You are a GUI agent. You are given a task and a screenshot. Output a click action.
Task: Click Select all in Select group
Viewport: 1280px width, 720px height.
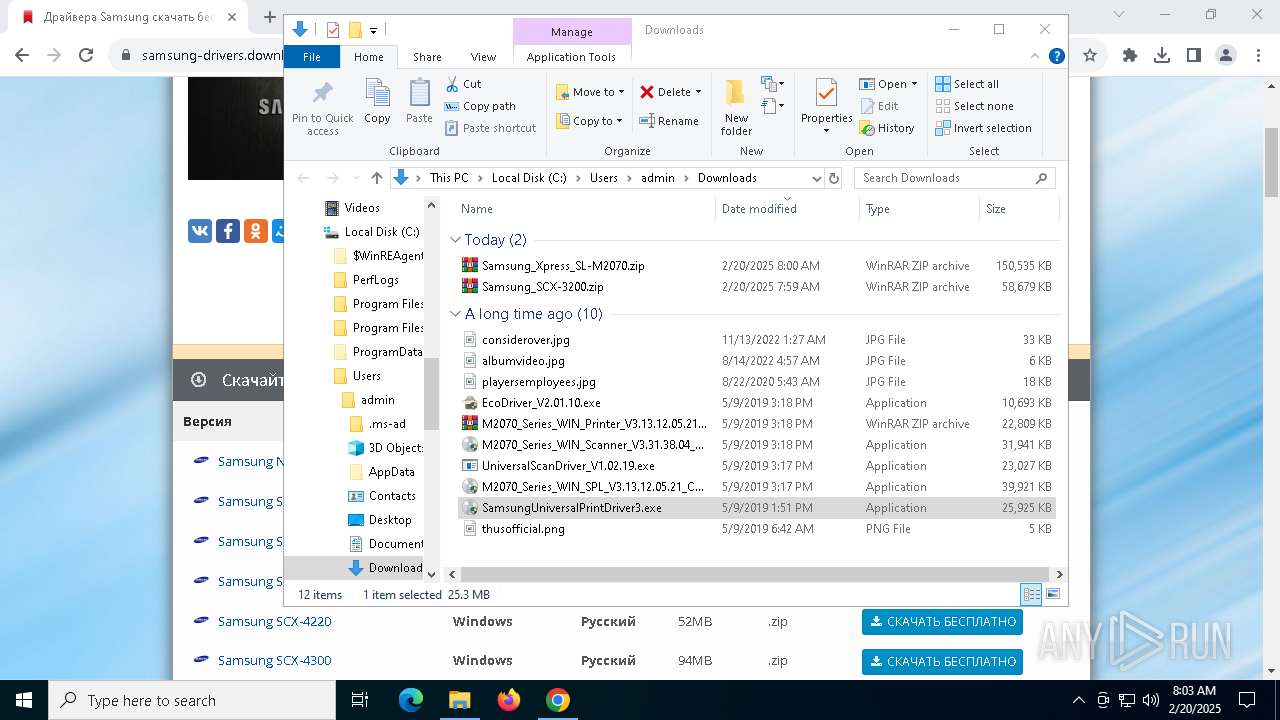(966, 84)
